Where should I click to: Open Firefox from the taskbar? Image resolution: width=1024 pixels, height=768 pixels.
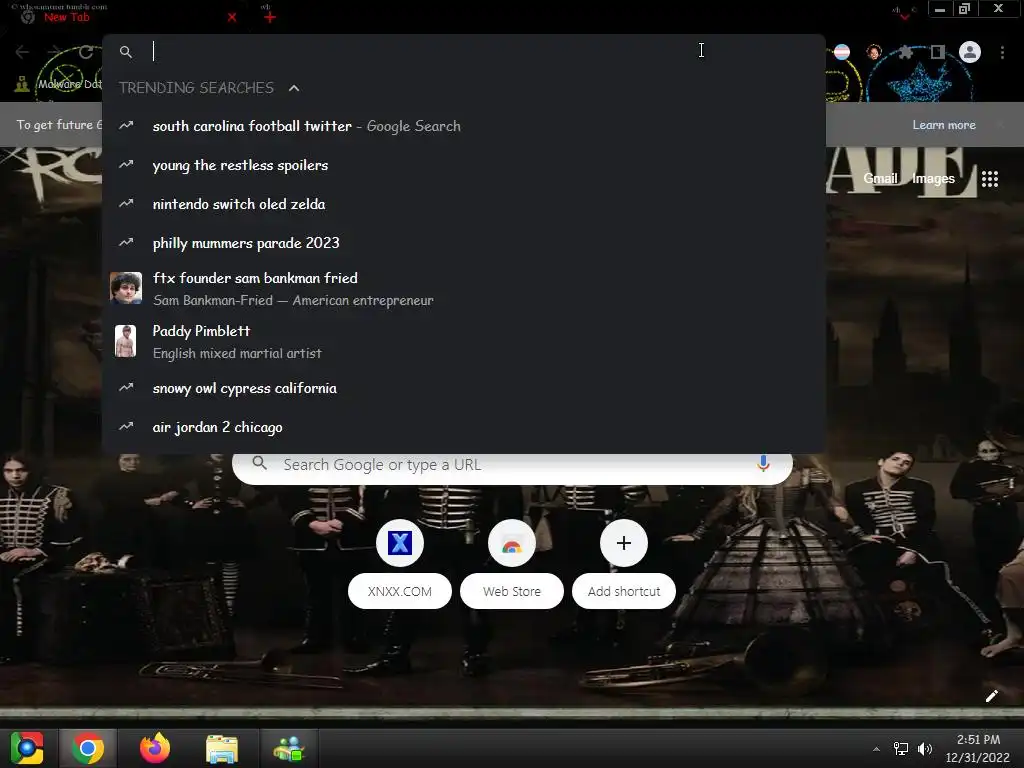click(x=155, y=748)
